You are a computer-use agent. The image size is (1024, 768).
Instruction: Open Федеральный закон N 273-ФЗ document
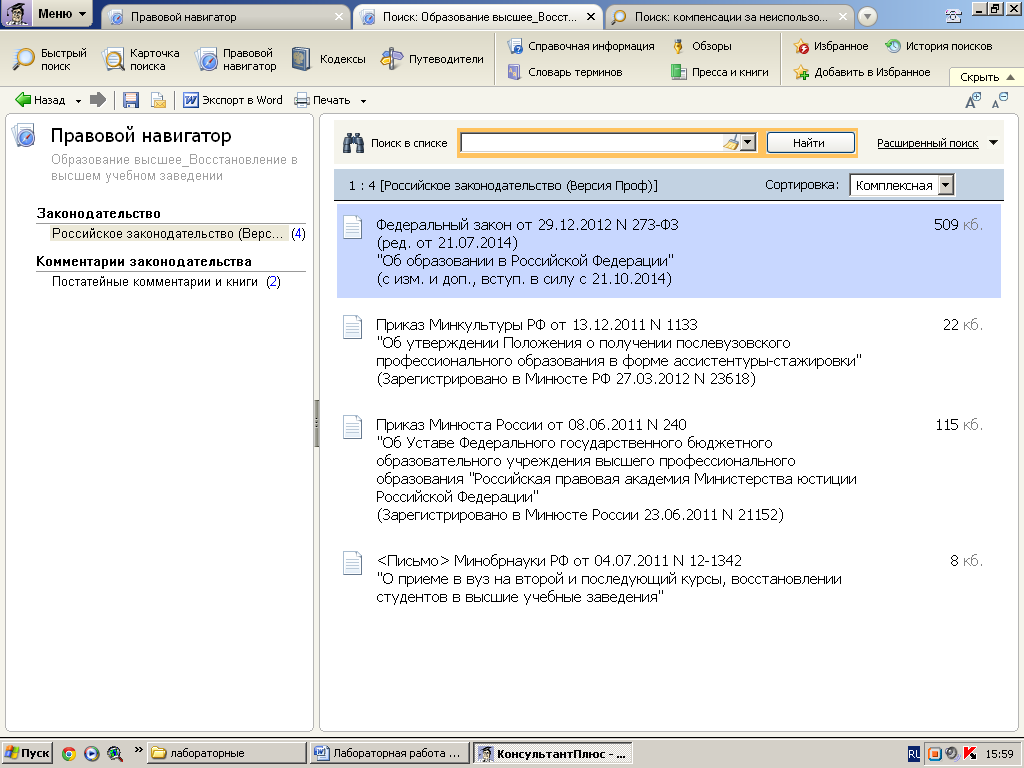(x=669, y=251)
